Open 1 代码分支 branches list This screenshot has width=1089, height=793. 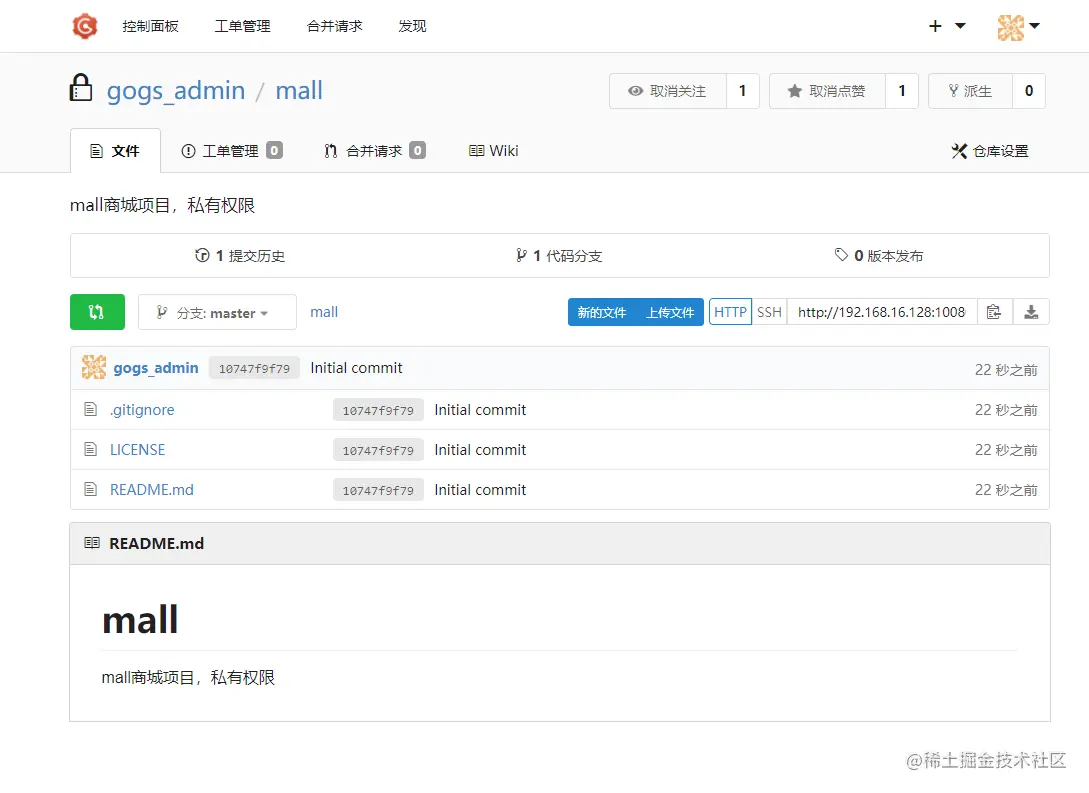click(559, 256)
